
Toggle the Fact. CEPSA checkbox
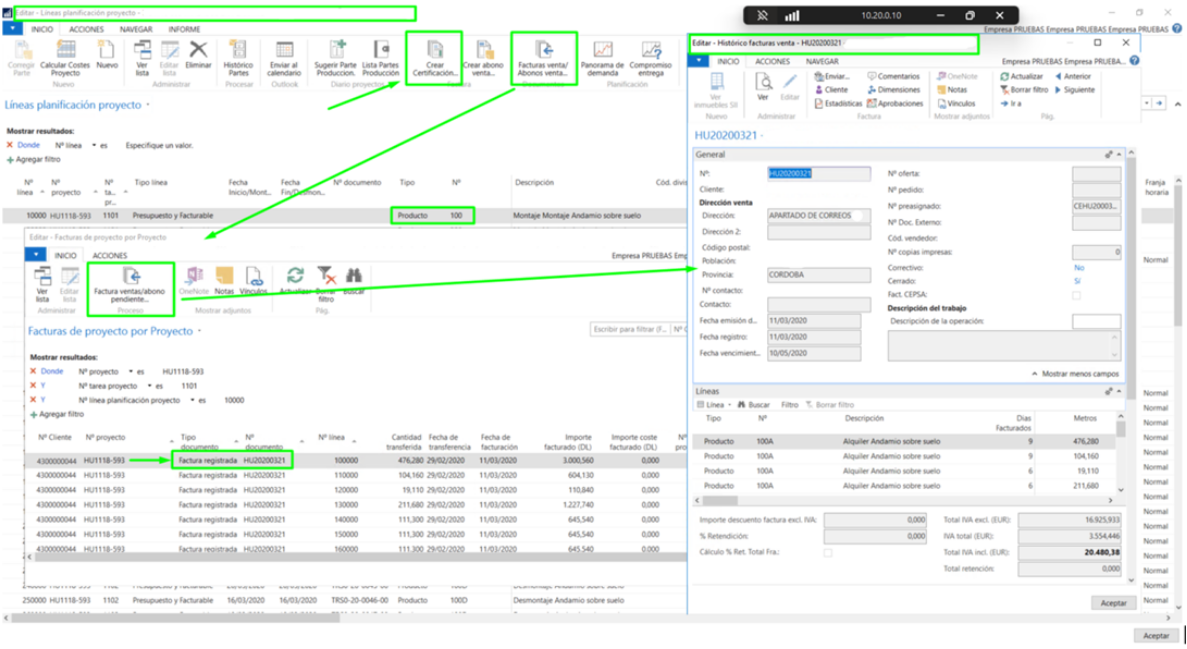click(x=1076, y=296)
